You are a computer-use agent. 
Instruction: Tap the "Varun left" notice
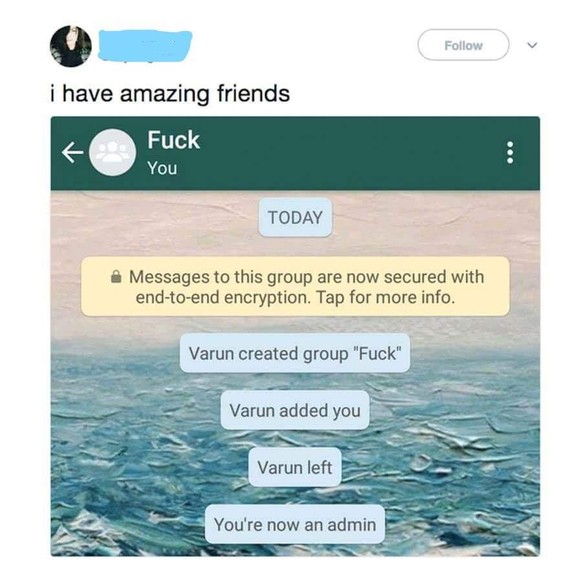click(295, 467)
